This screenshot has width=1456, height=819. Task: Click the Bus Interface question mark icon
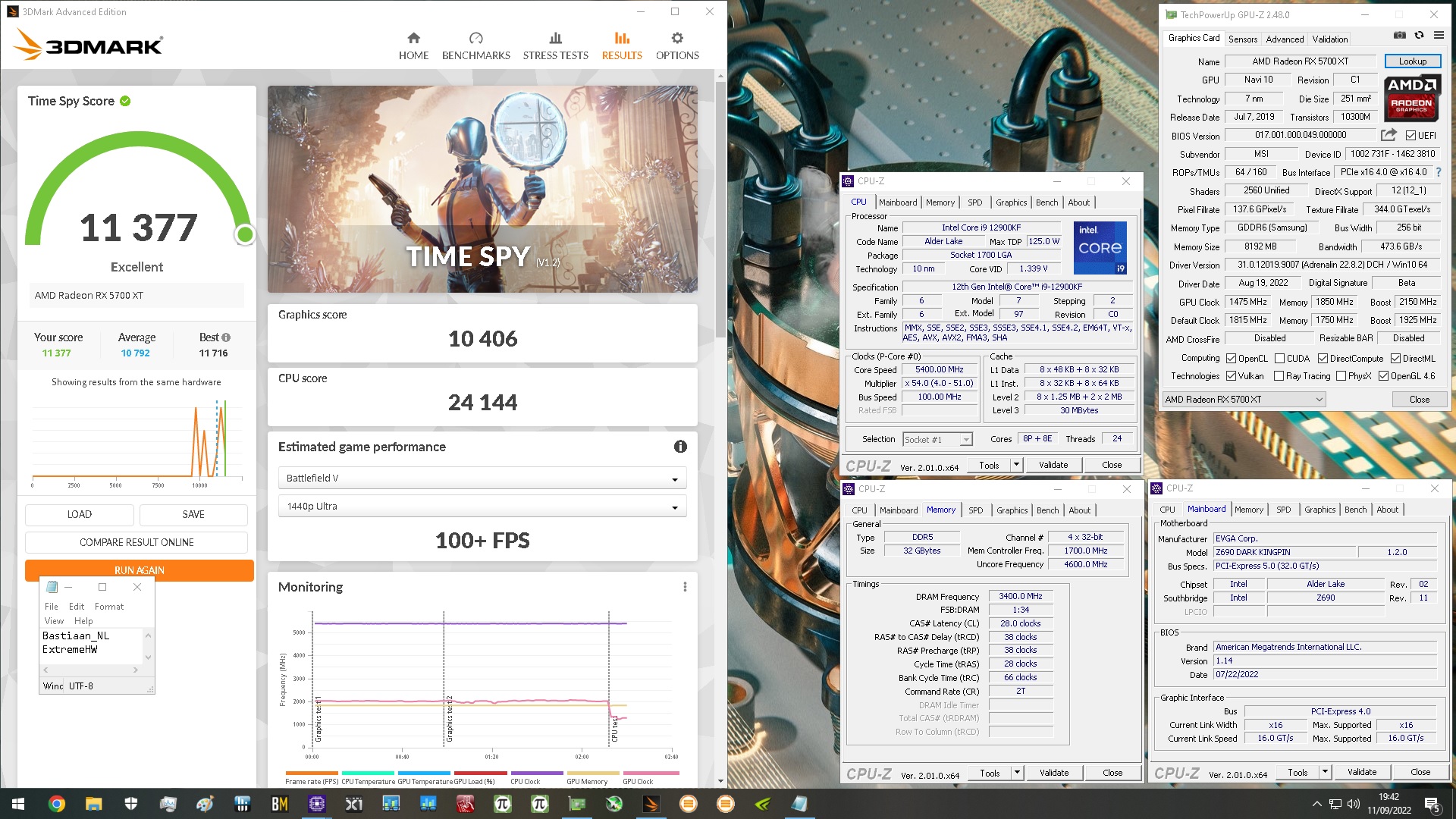point(1439,172)
